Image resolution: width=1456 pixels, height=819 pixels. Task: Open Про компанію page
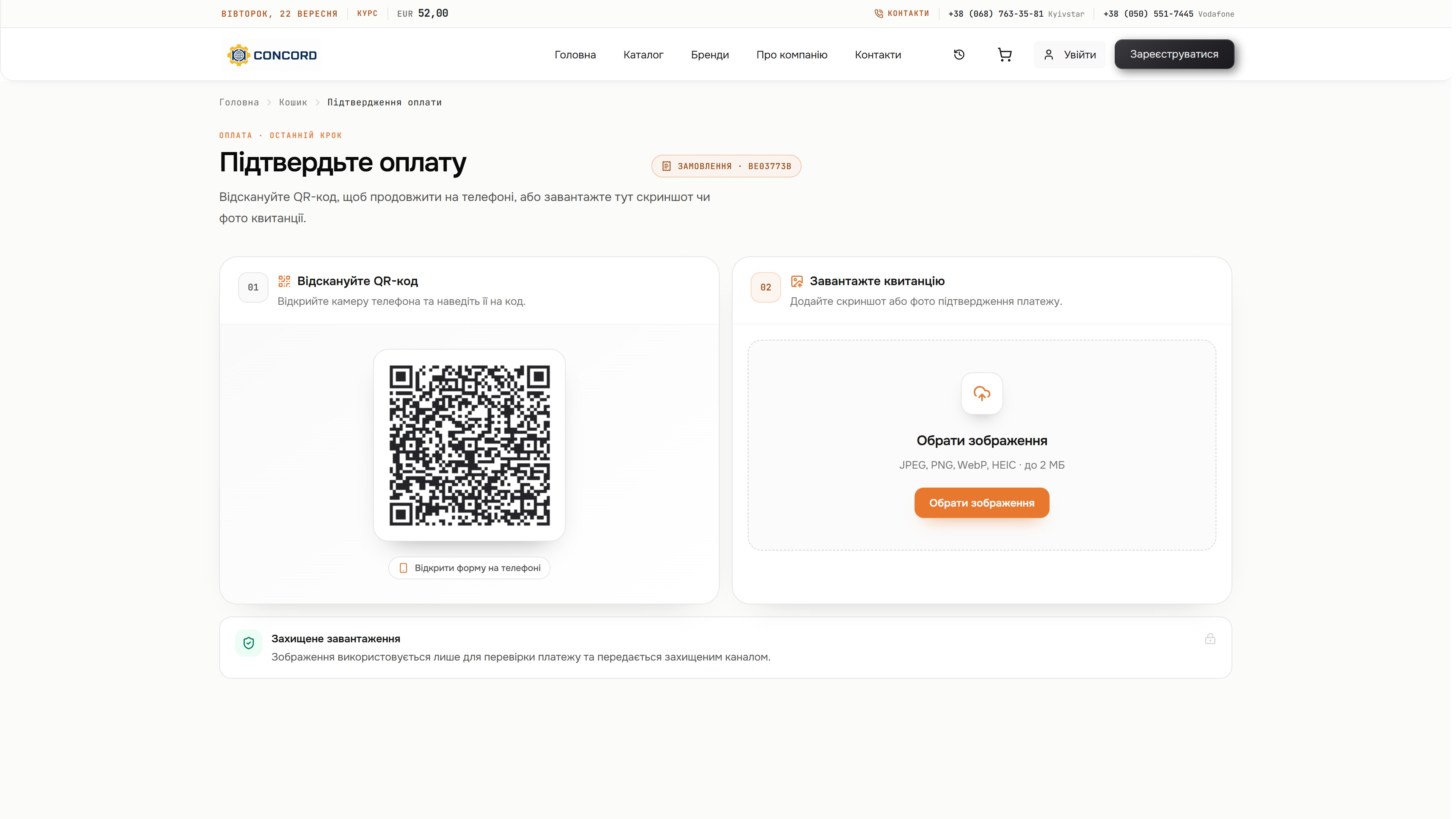click(792, 55)
